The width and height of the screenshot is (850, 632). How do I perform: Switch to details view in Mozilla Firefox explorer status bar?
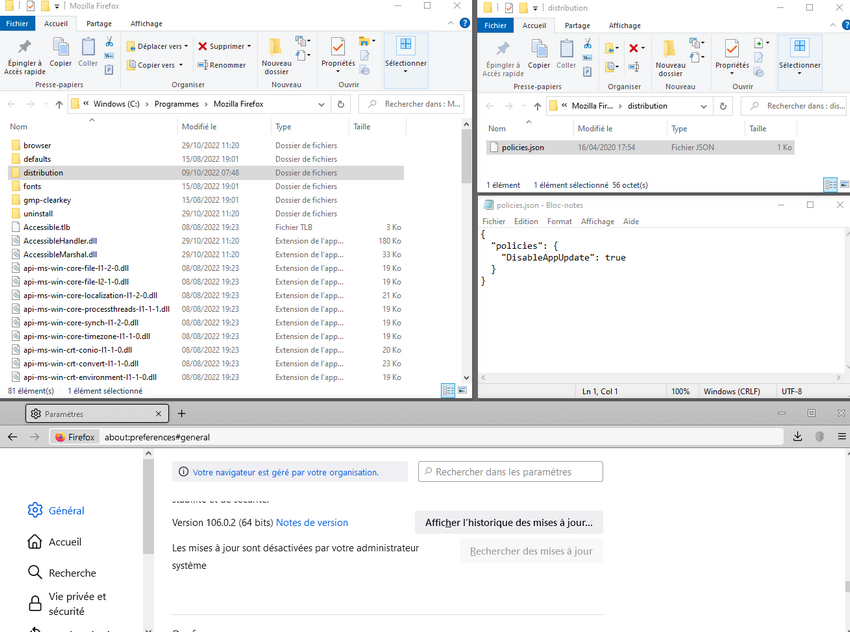[448, 390]
